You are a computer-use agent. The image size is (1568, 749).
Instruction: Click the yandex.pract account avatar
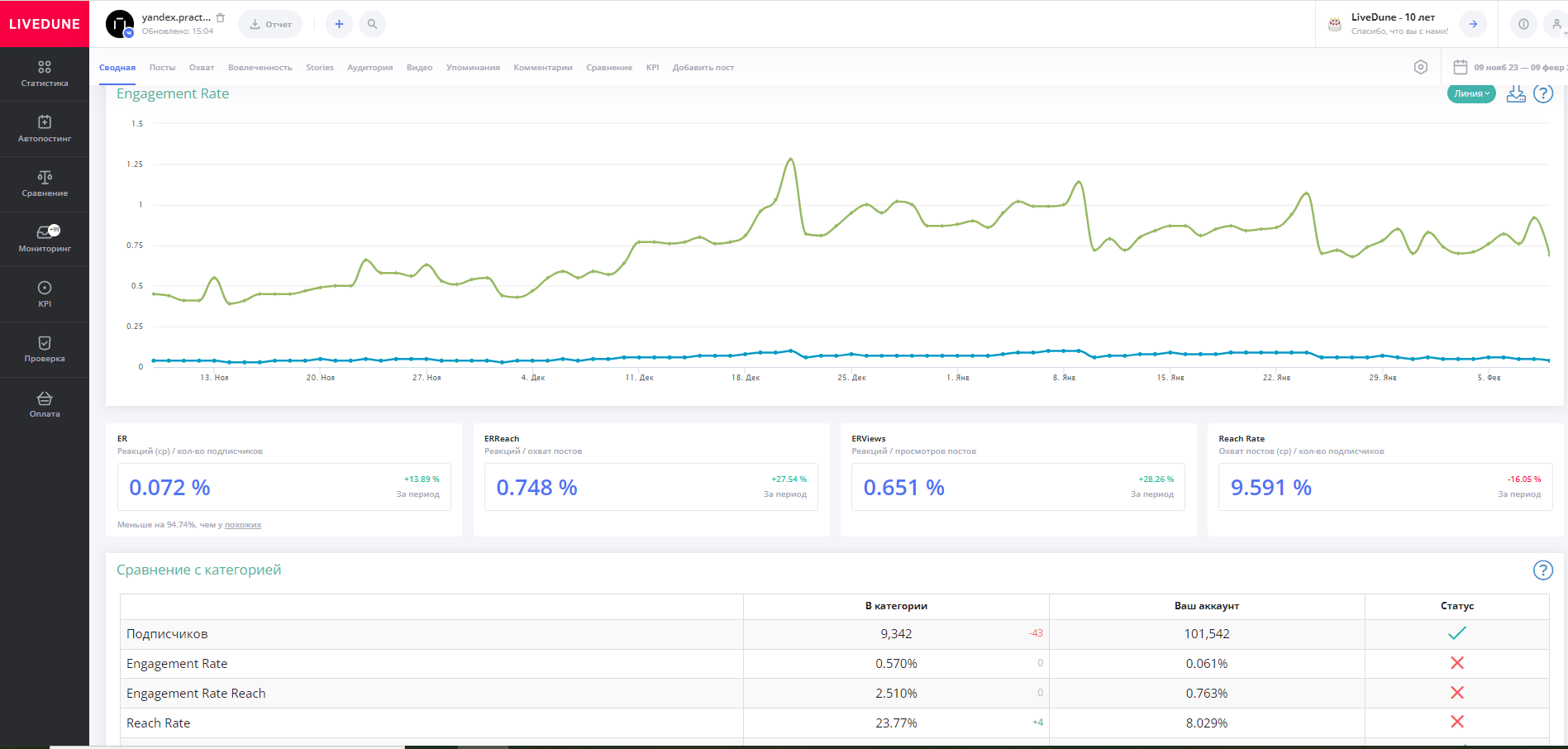tap(120, 24)
